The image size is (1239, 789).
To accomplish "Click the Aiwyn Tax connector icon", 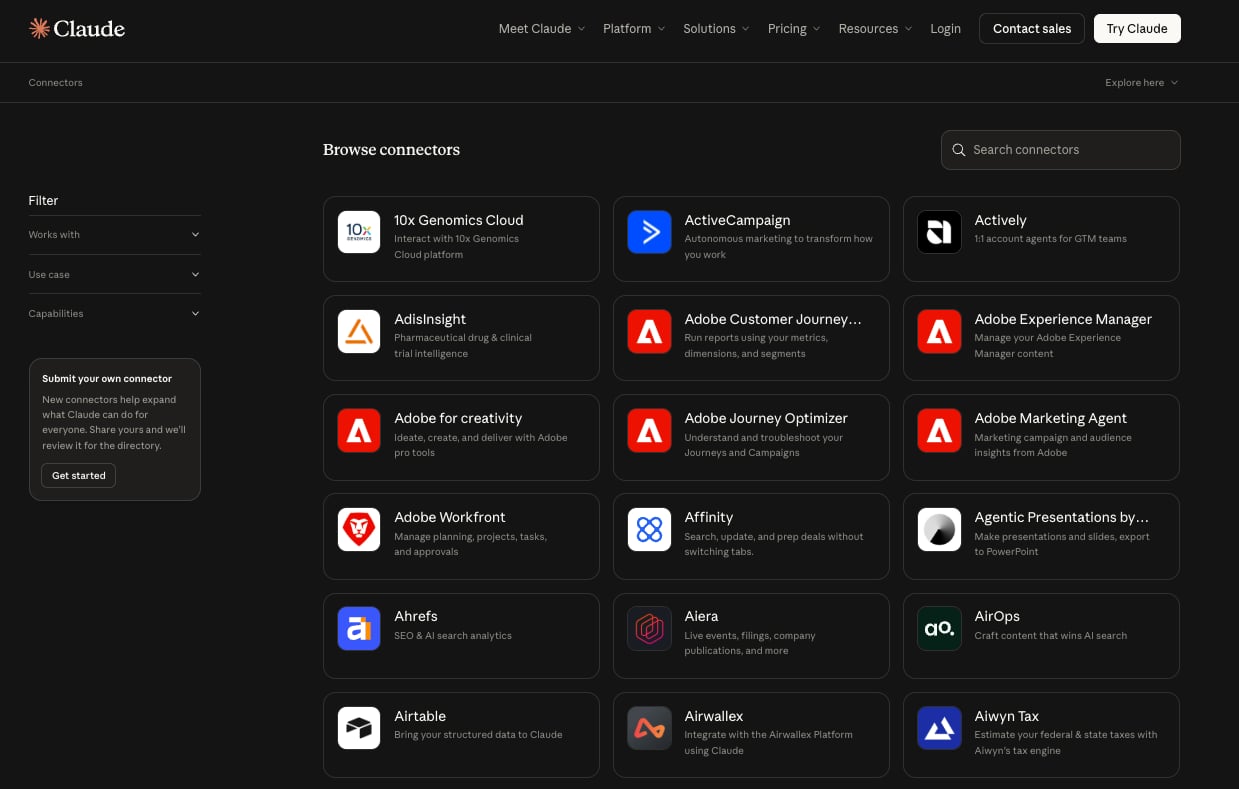I will [x=939, y=728].
